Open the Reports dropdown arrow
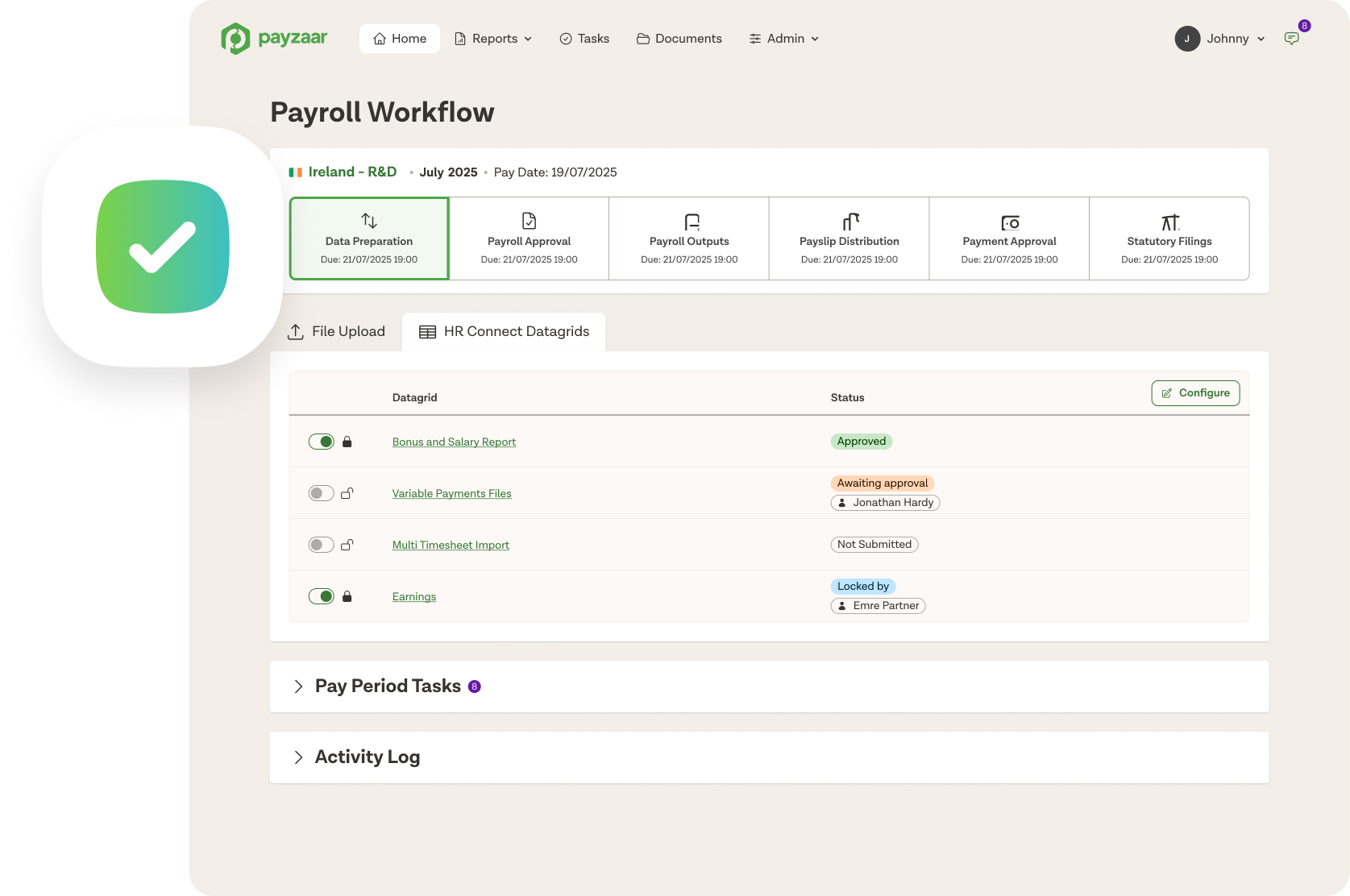Viewport: 1350px width, 896px height. point(528,39)
